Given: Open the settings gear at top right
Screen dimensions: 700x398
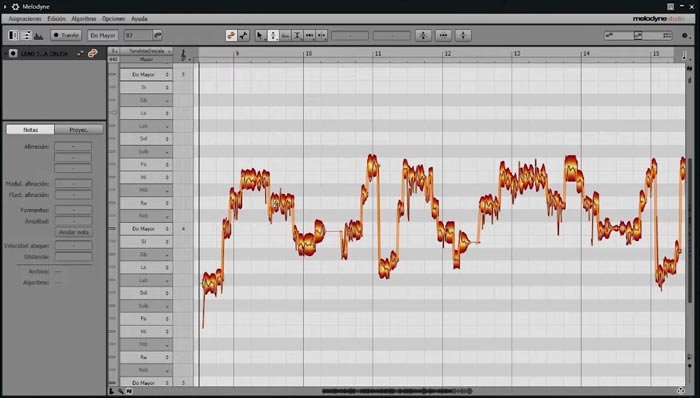Looking at the screenshot, I should click(685, 35).
